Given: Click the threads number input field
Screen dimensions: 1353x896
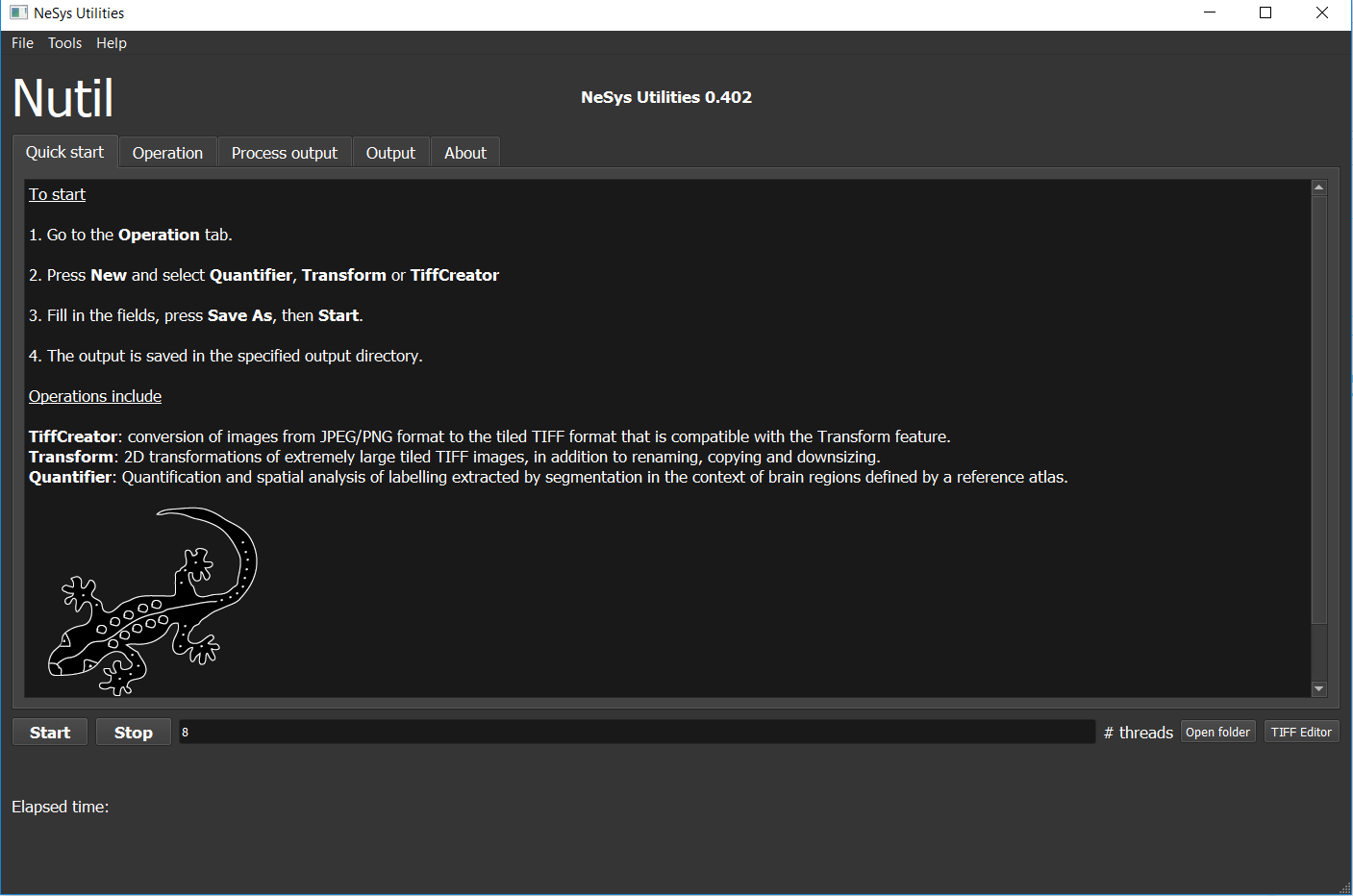Looking at the screenshot, I should point(637,733).
